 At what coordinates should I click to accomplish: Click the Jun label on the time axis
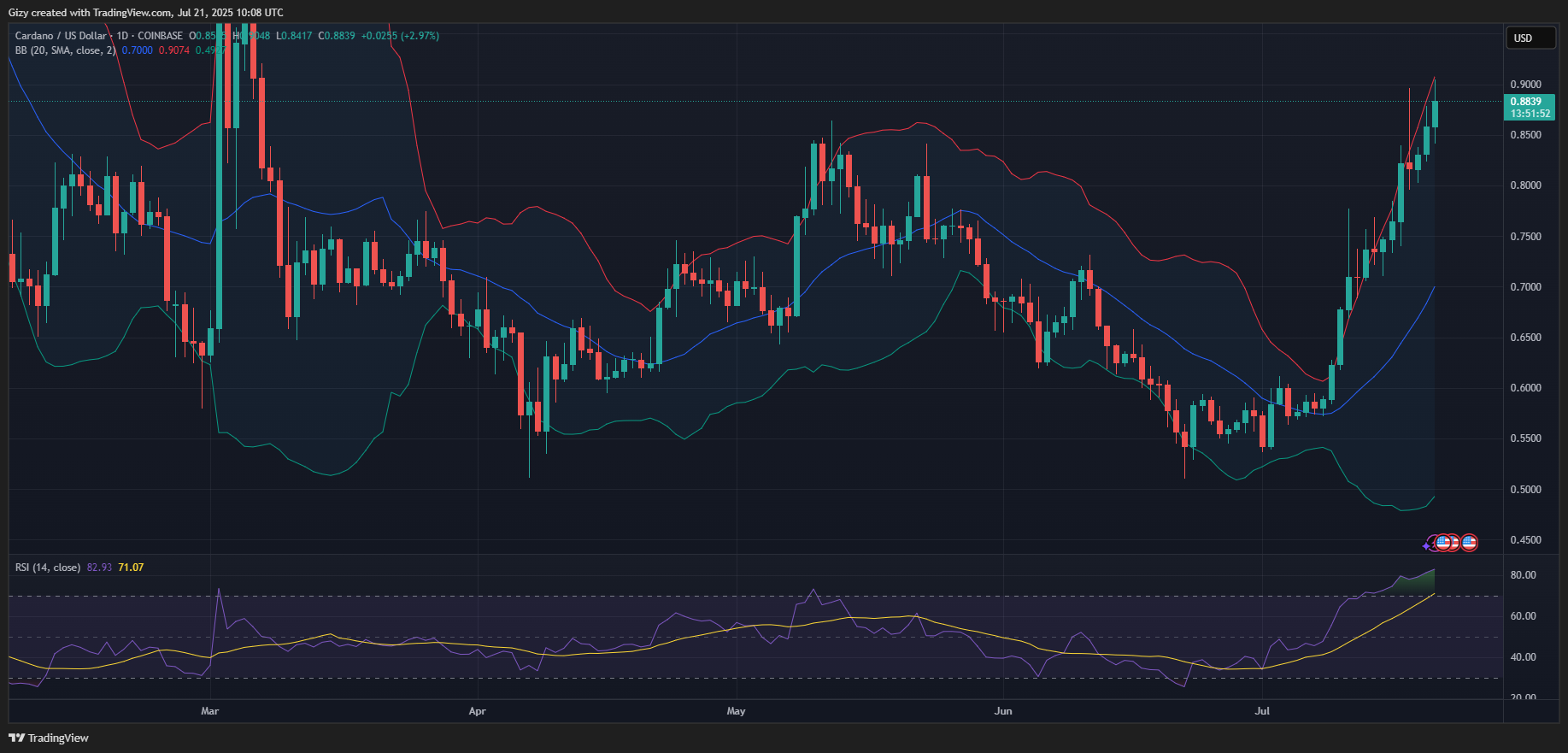coord(1003,711)
